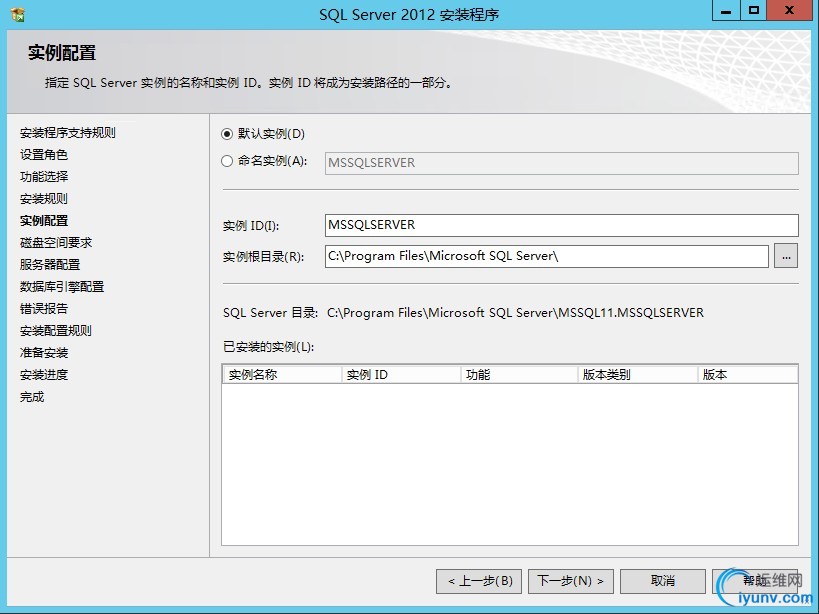Viewport: 819px width, 614px height.
Task: Click the 版本 column header
Action: [747, 374]
